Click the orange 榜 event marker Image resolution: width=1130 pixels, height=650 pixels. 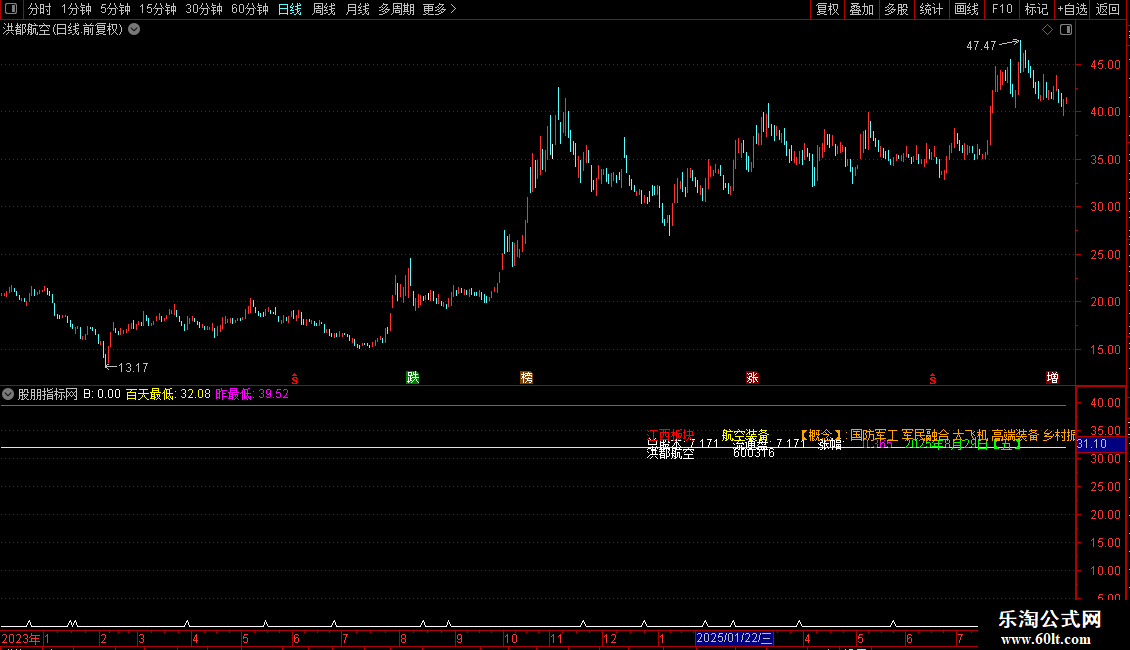coord(527,378)
